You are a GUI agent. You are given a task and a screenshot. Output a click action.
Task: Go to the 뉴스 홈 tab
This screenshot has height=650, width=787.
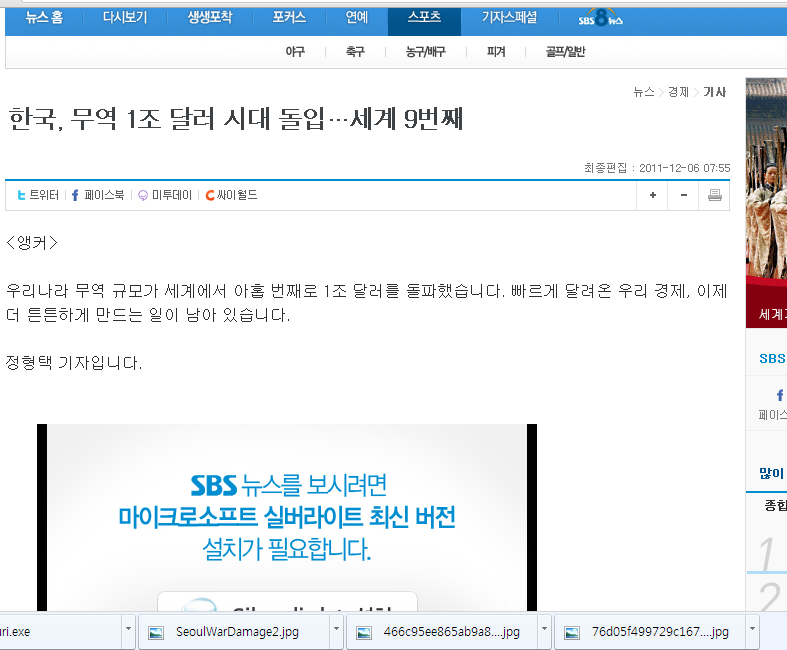tap(43, 18)
